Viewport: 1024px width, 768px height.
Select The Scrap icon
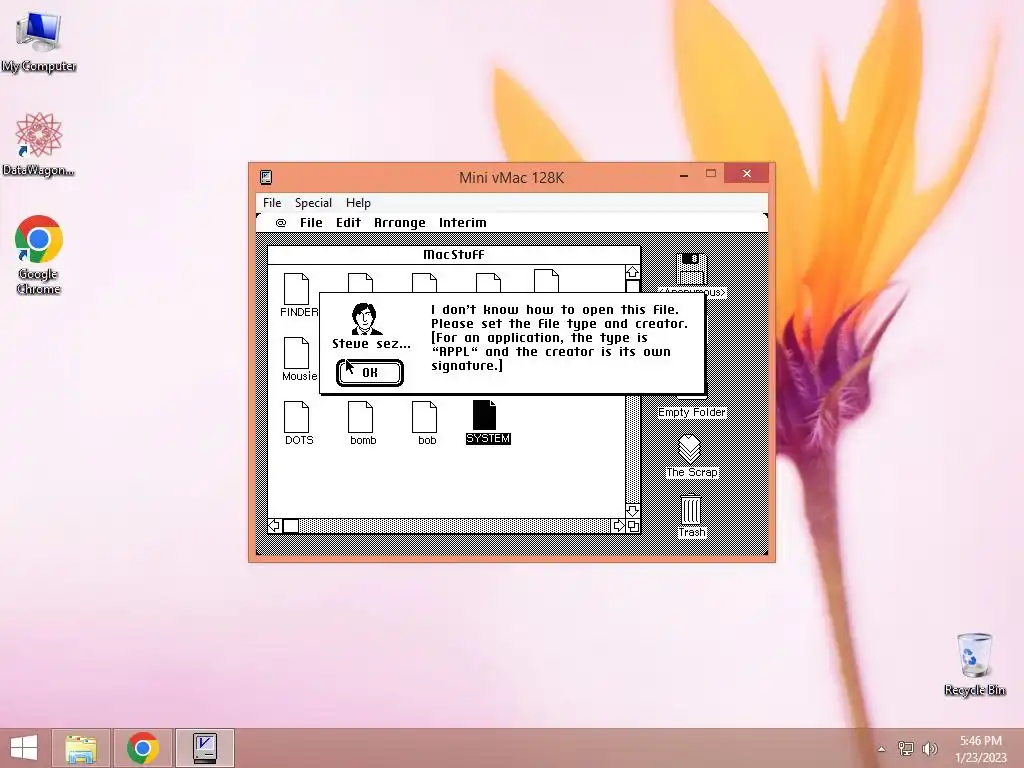(x=690, y=449)
